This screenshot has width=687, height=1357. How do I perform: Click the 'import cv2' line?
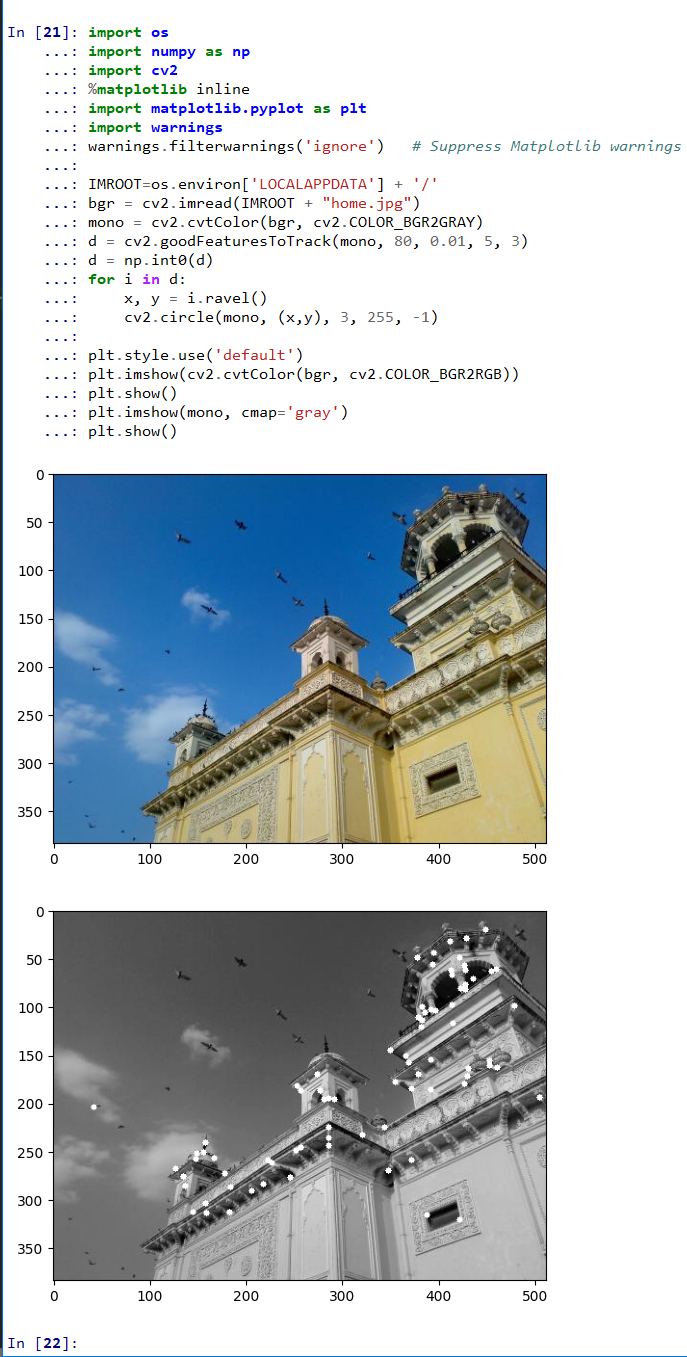point(133,70)
